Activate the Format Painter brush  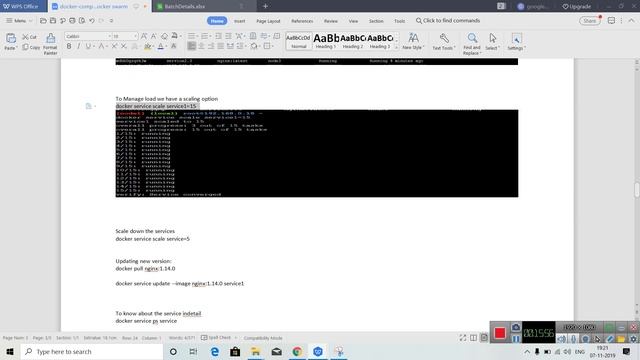[50, 39]
